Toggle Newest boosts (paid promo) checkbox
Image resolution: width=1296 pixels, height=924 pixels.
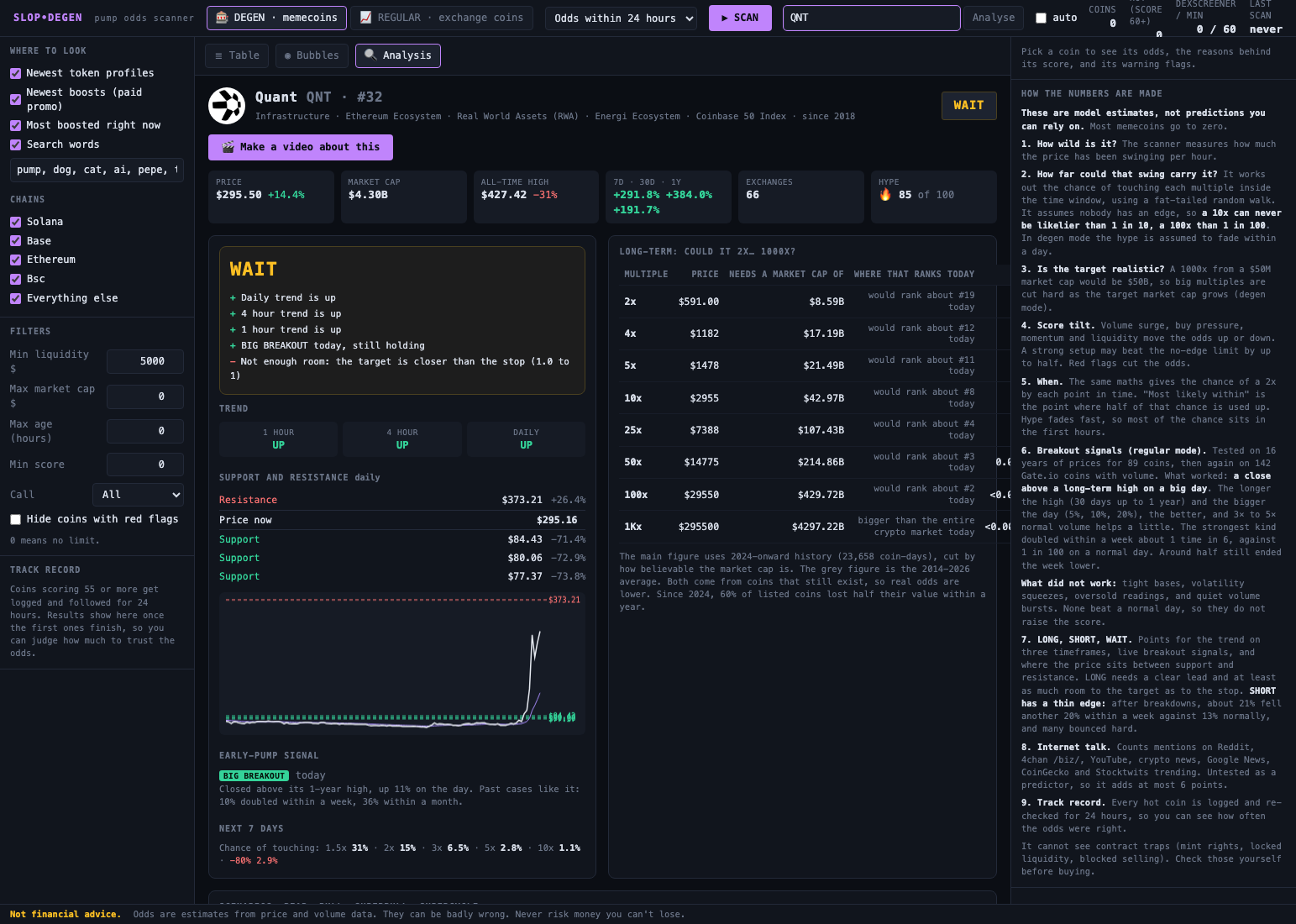point(15,99)
